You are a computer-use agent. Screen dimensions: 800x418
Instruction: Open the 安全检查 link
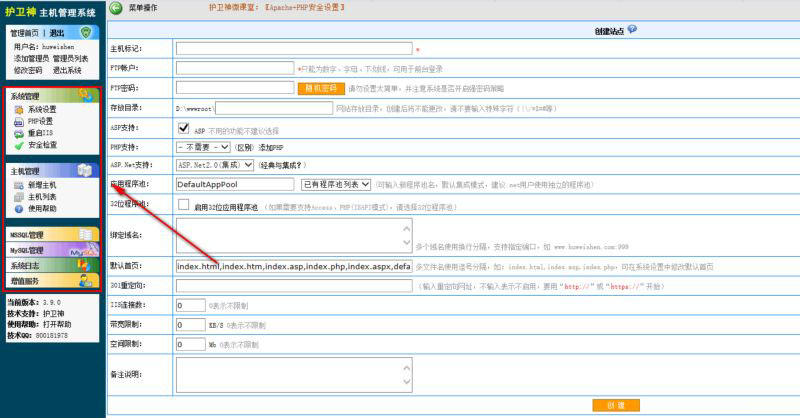pyautogui.click(x=42, y=145)
